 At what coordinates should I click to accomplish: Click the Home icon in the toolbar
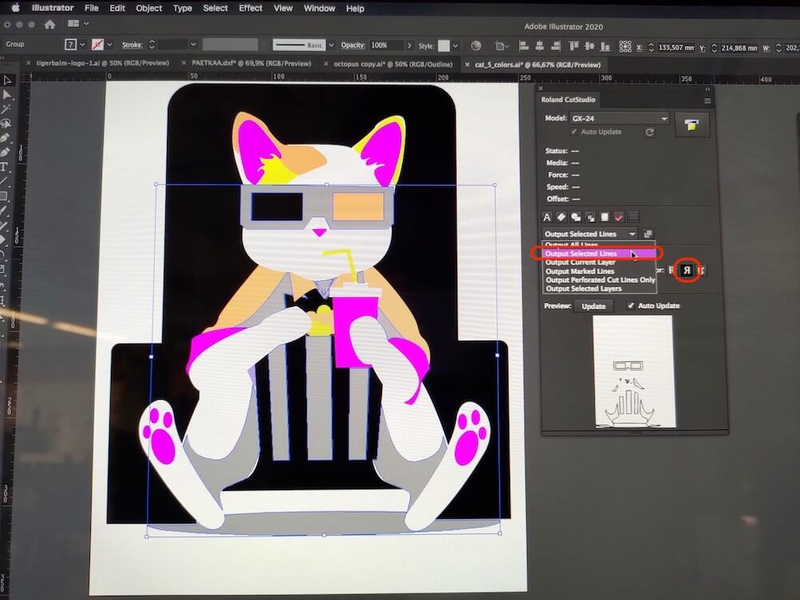tap(48, 24)
